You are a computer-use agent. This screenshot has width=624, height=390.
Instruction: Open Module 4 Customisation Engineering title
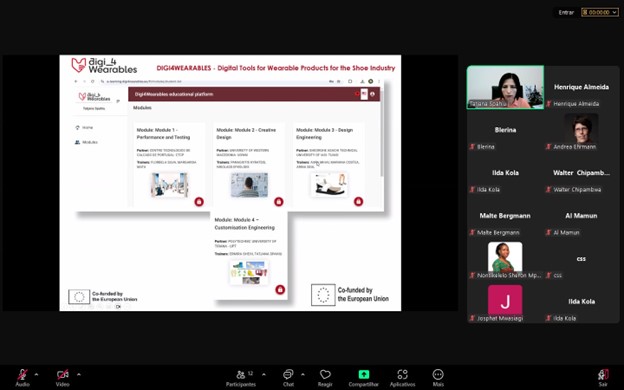[244, 224]
